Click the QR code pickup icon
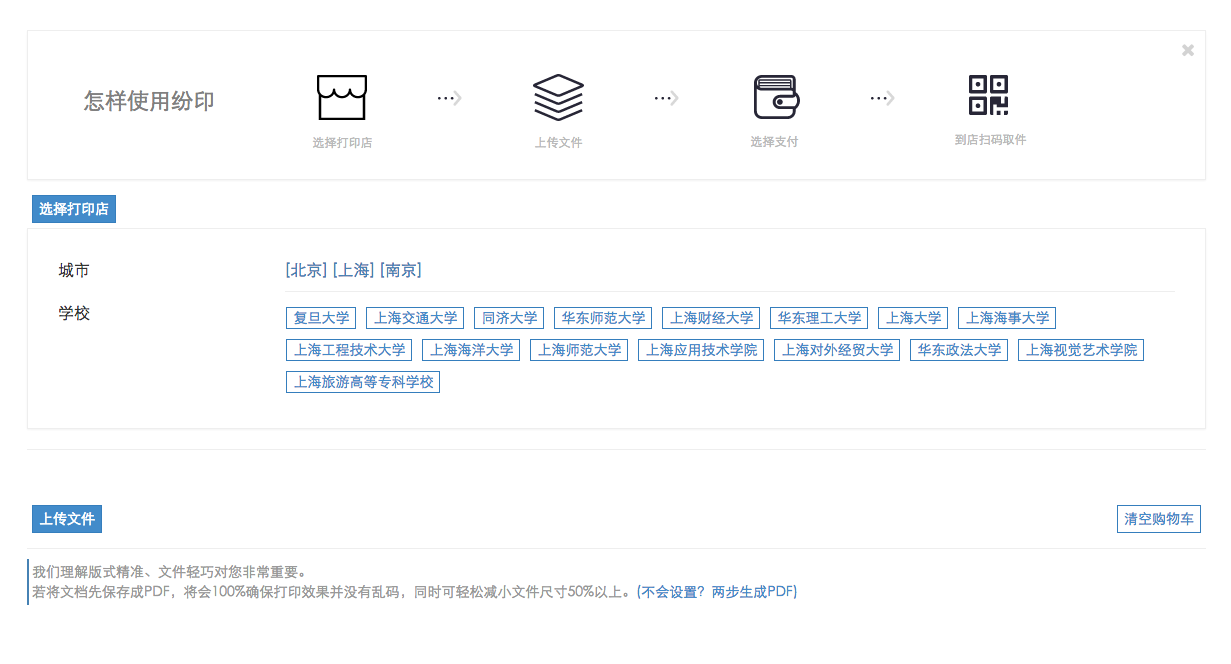The width and height of the screenshot is (1231, 664). [989, 96]
